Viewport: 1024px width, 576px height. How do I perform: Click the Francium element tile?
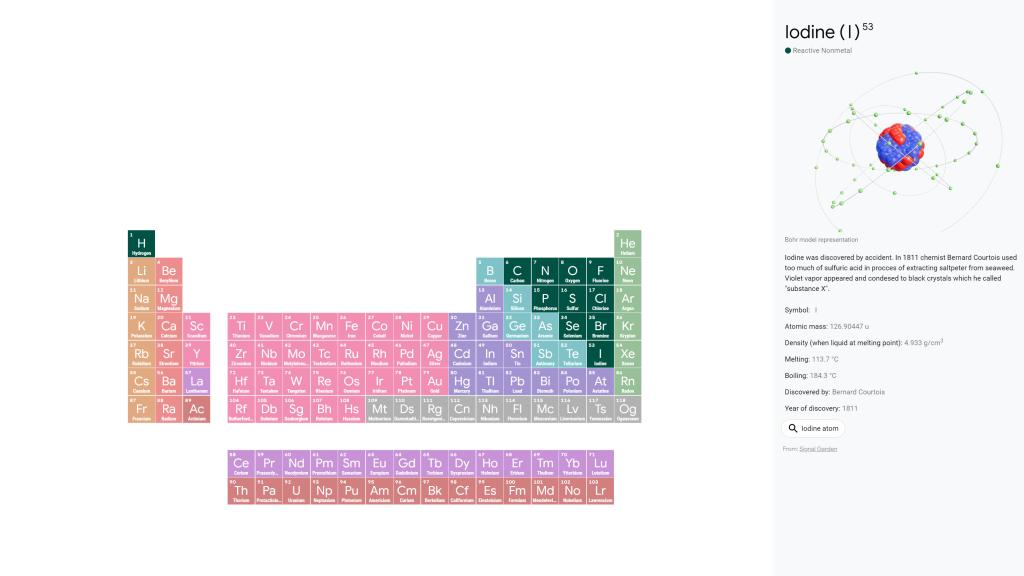[x=141, y=409]
